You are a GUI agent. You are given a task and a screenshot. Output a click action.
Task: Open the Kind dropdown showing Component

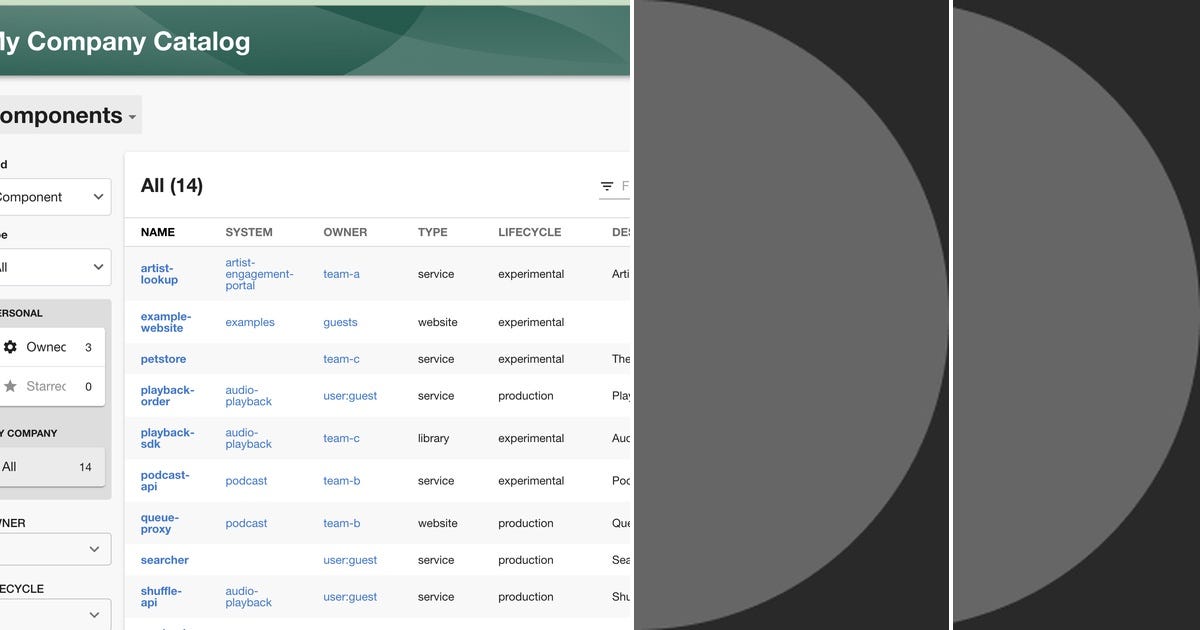(x=50, y=197)
